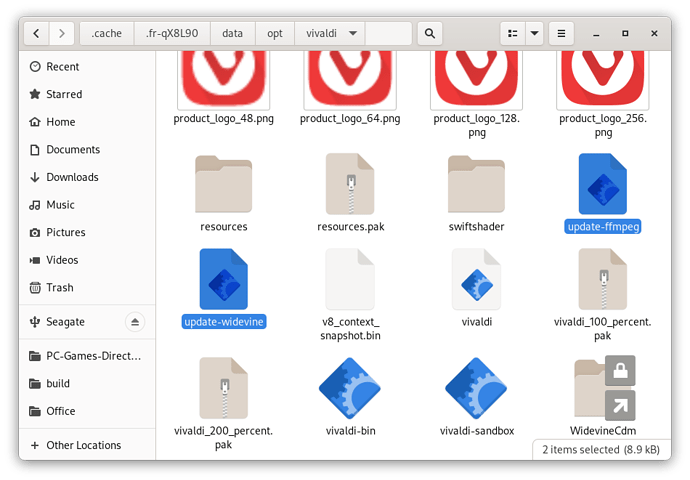This screenshot has height=480, width=690.
Task: Click the vivaldi-sandbox file name label
Action: coord(477,431)
